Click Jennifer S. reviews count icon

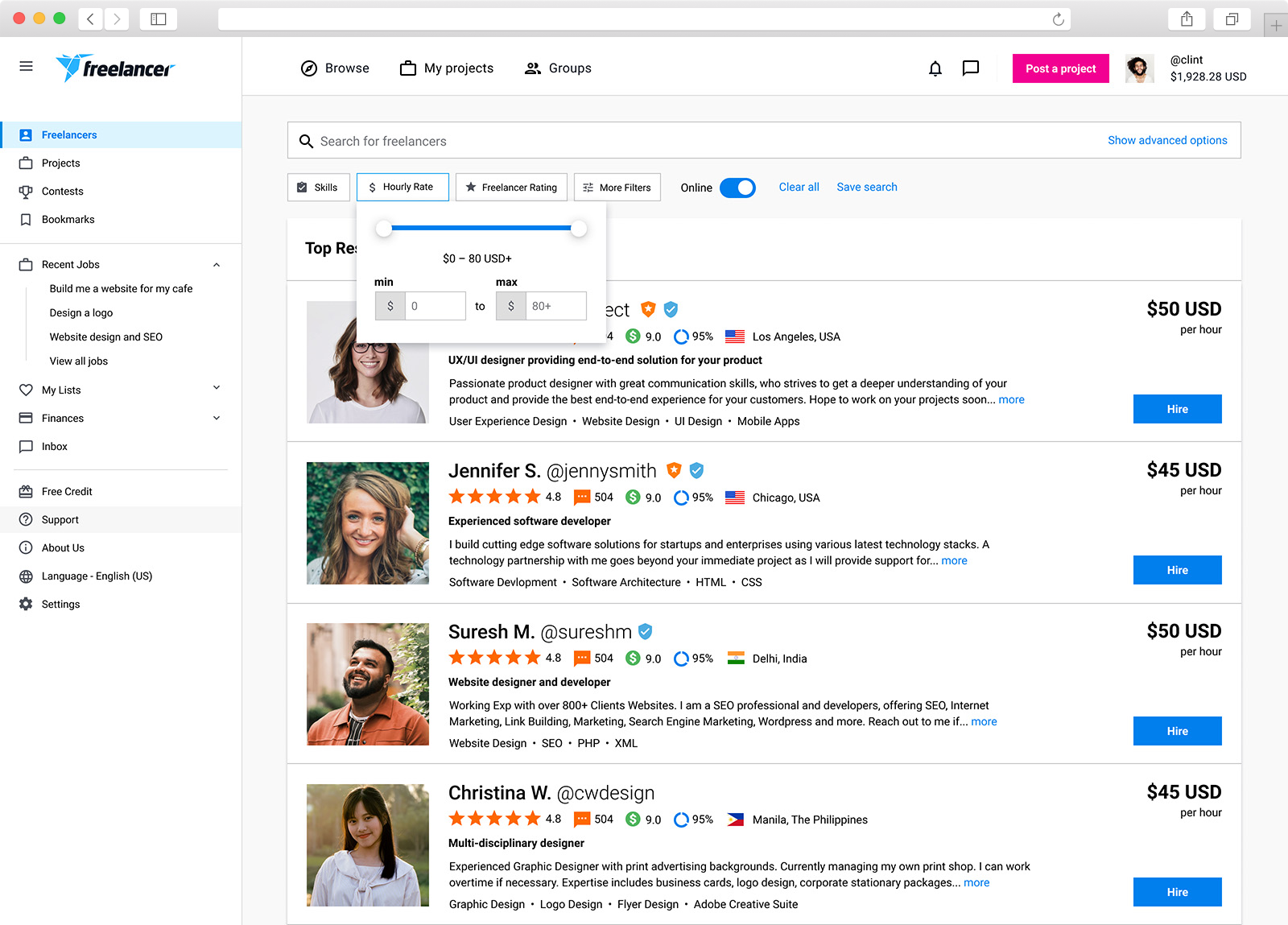(x=582, y=498)
